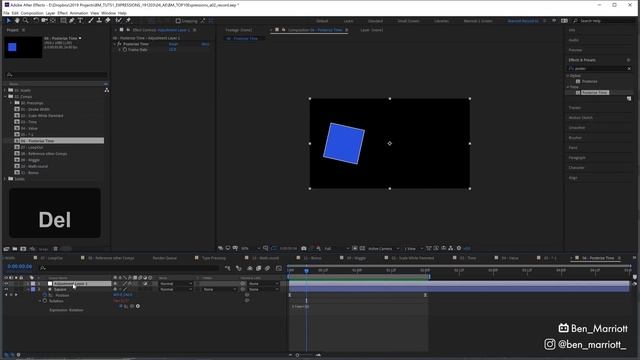This screenshot has height=360, width=640.
Task: Click the timeline current time indicator
Action: click(307, 270)
